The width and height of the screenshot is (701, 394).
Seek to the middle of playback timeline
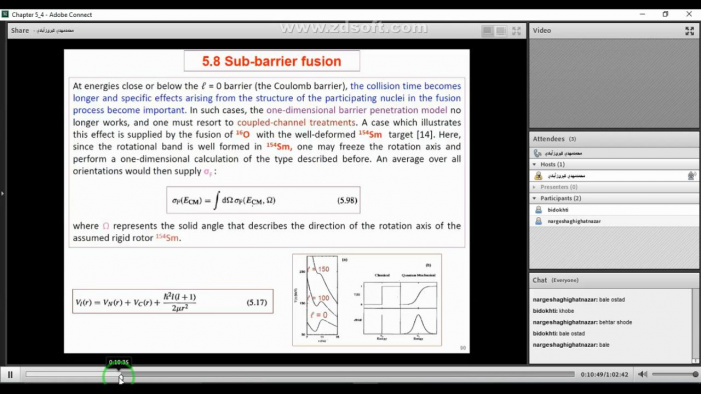coord(300,374)
